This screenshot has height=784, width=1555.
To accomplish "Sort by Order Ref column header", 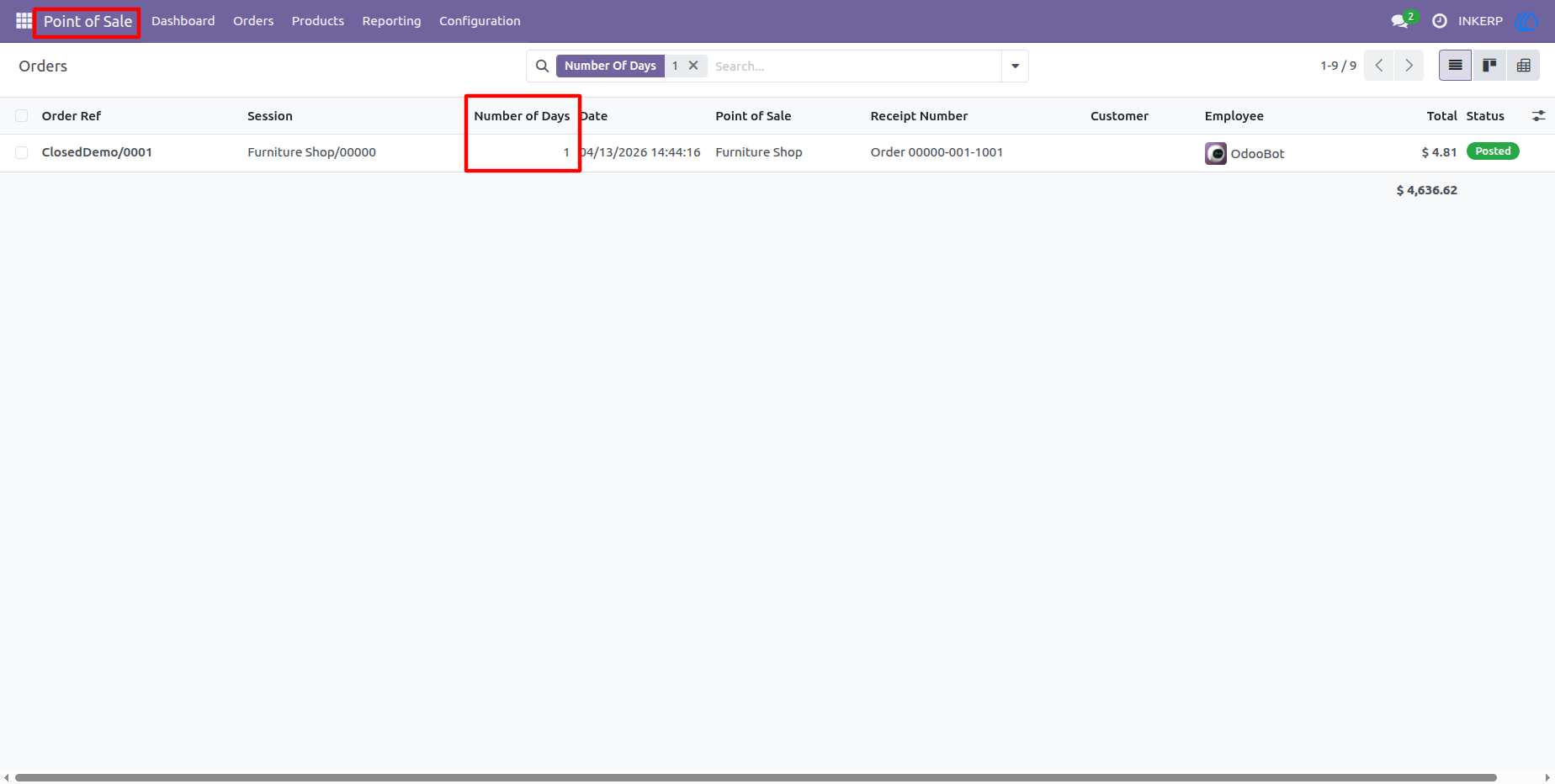I will point(72,116).
